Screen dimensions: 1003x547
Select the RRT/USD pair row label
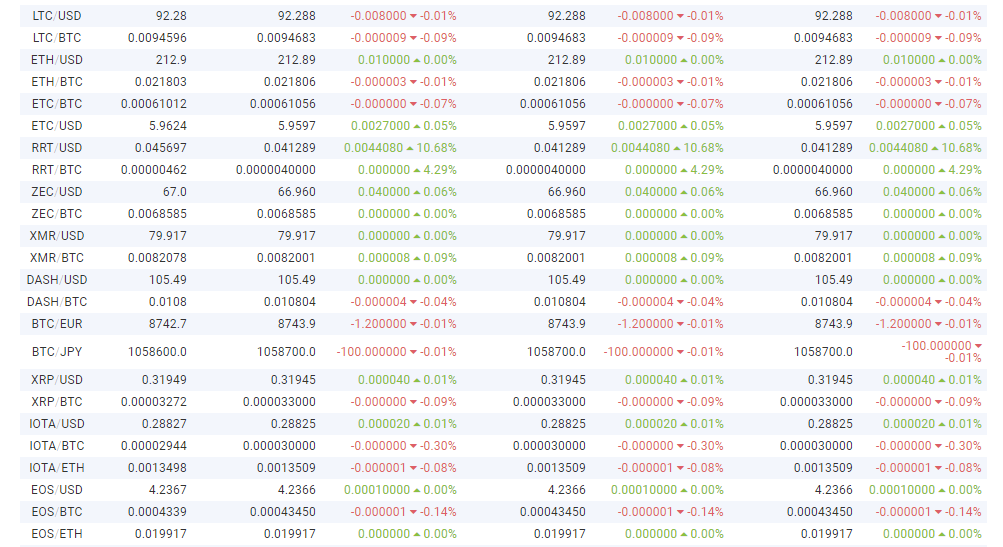point(57,148)
